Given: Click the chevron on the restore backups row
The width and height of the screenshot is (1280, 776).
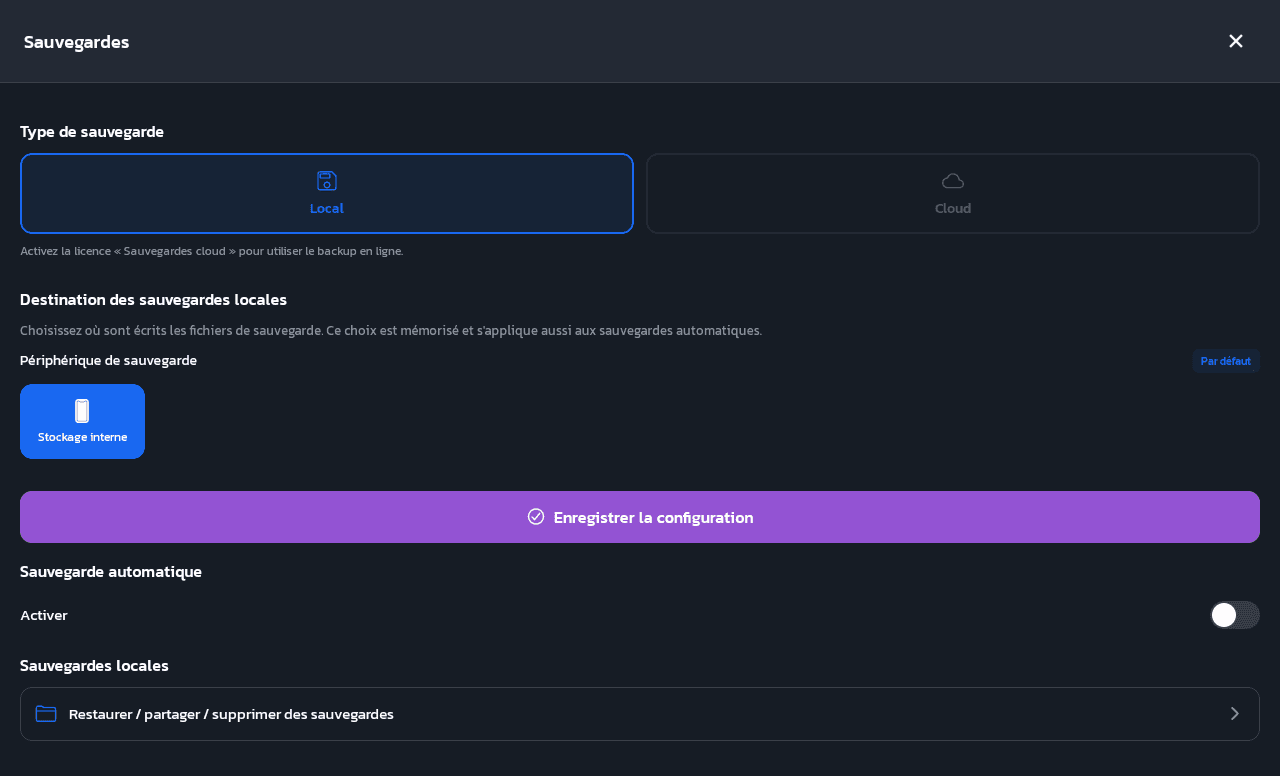Looking at the screenshot, I should pyautogui.click(x=1235, y=714).
